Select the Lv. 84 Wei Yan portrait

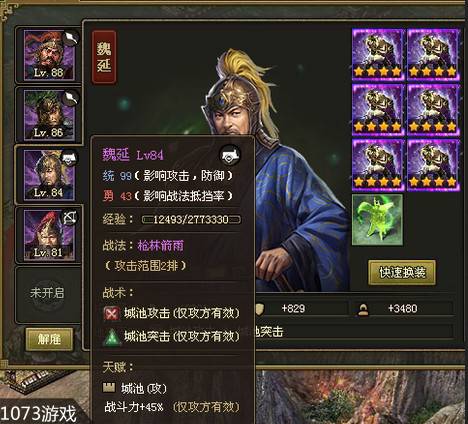49,175
